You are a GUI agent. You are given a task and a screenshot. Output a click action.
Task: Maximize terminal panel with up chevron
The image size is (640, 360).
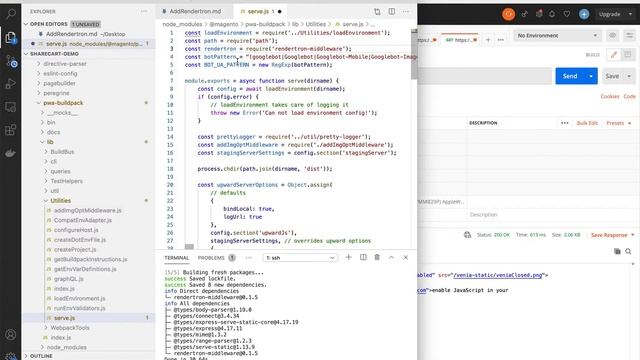391,258
